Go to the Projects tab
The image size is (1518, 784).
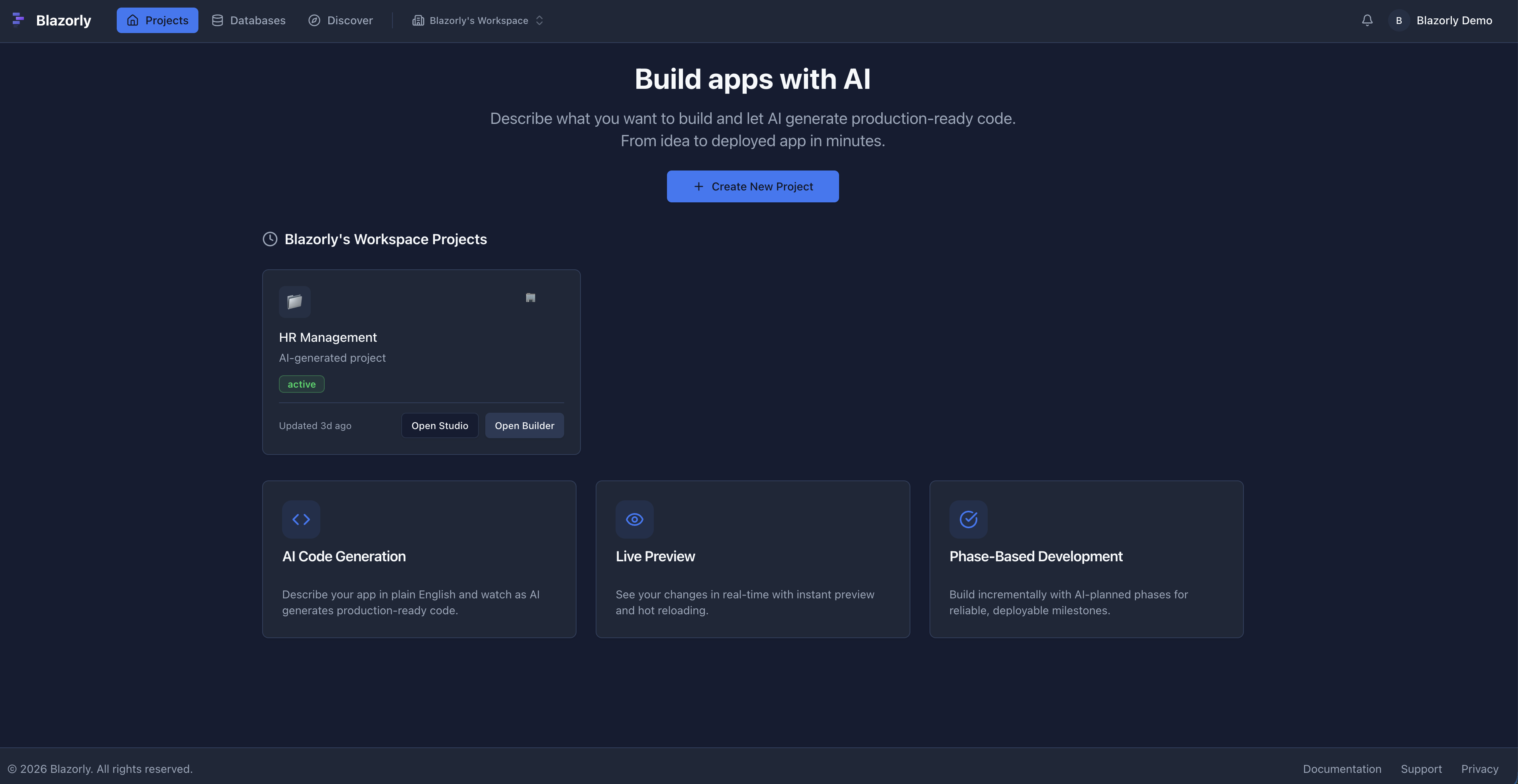(x=157, y=21)
